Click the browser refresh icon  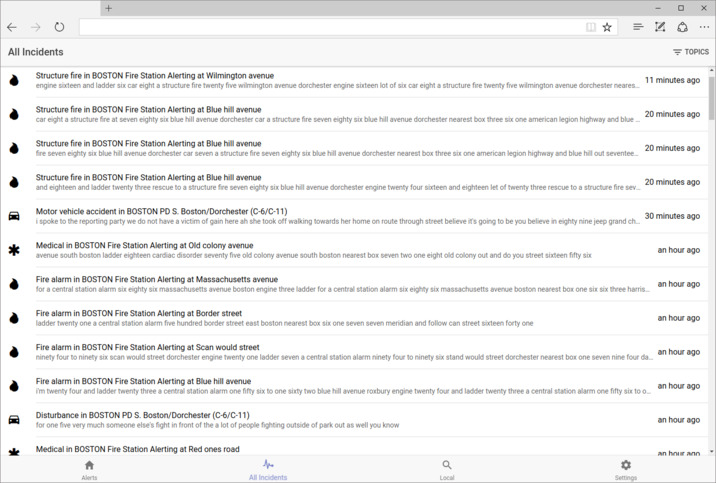coord(59,27)
